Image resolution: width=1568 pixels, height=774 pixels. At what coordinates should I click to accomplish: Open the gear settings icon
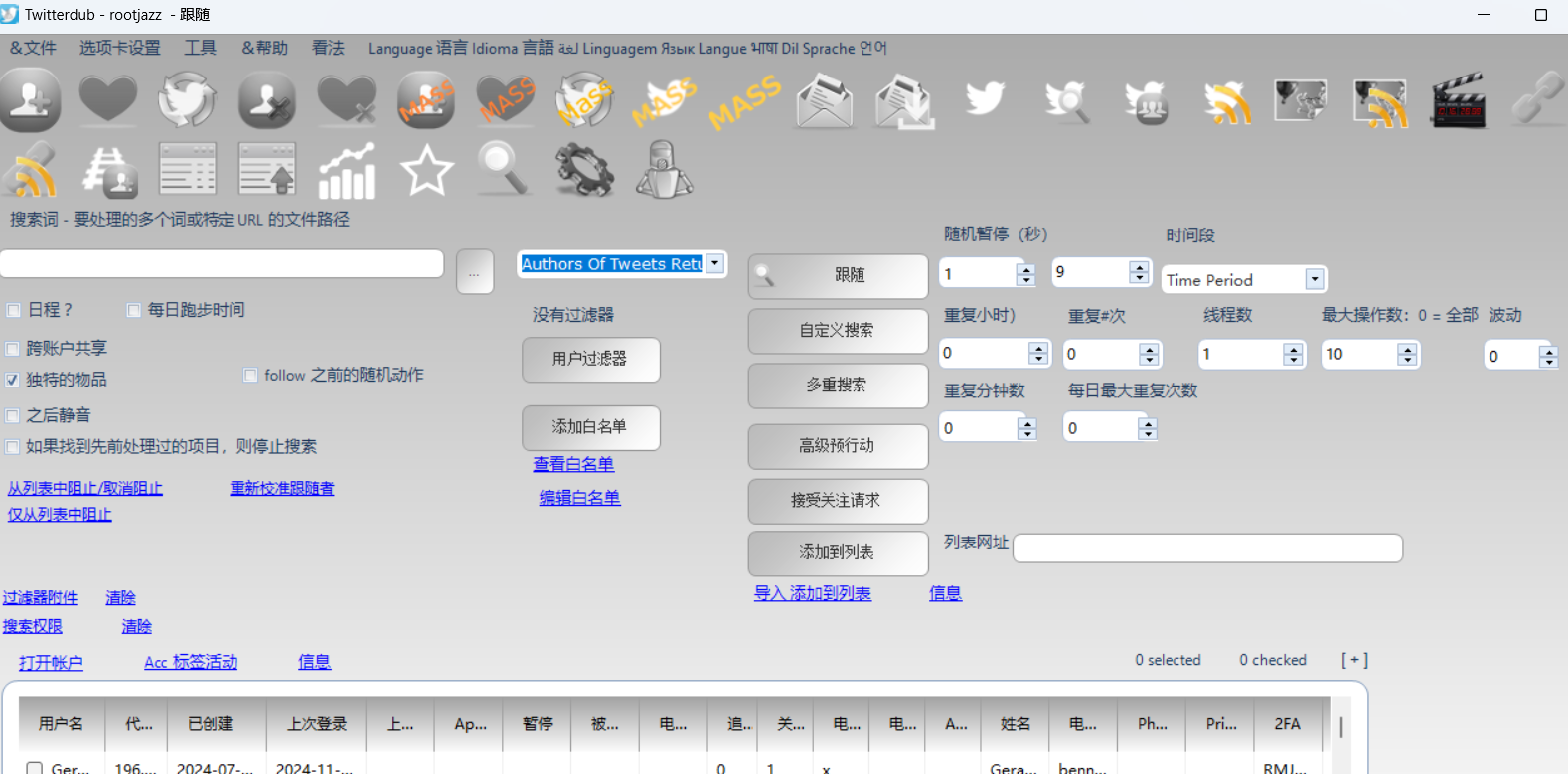pos(584,170)
